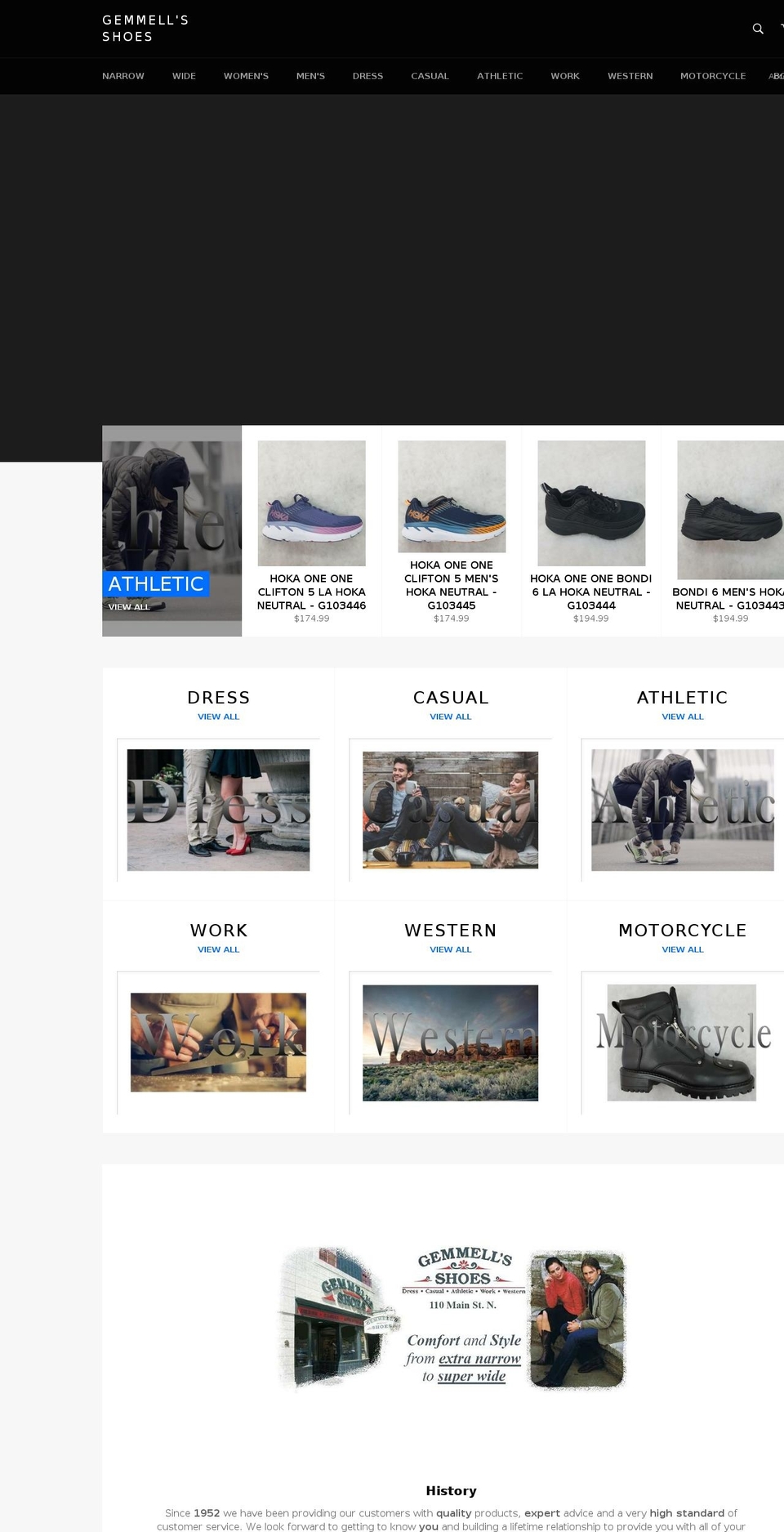784x1532 pixels.
Task: Click the Dress category heading
Action: [x=219, y=698]
